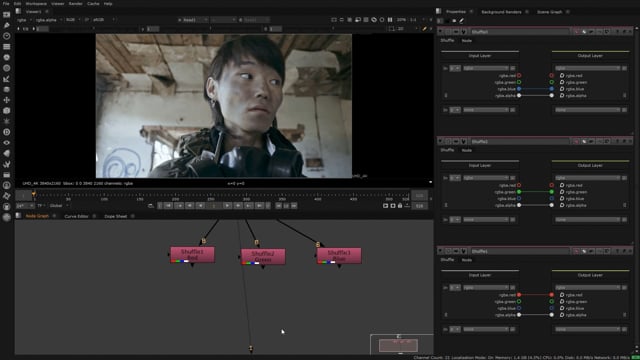Switch to the Curve Editor tab
The image size is (640, 360).
coord(76,216)
